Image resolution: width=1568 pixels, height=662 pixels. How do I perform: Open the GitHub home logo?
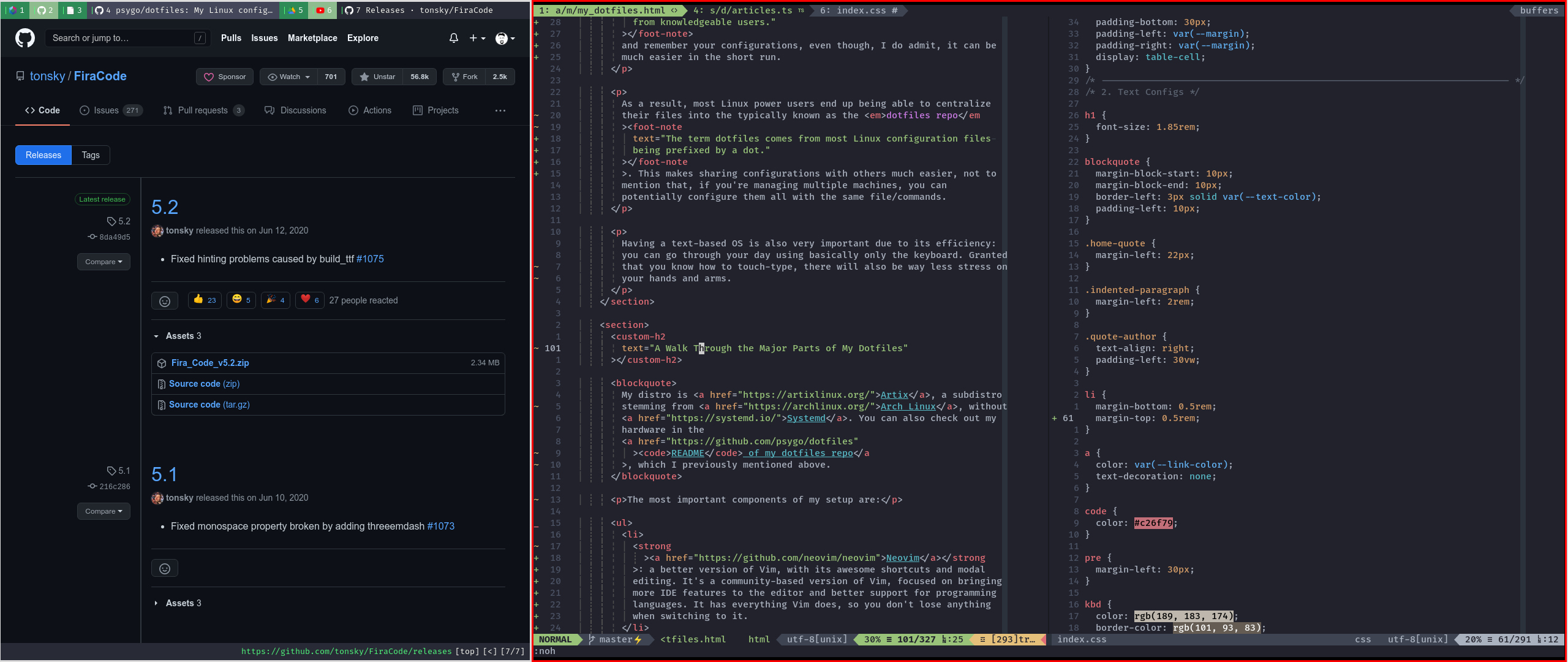25,38
